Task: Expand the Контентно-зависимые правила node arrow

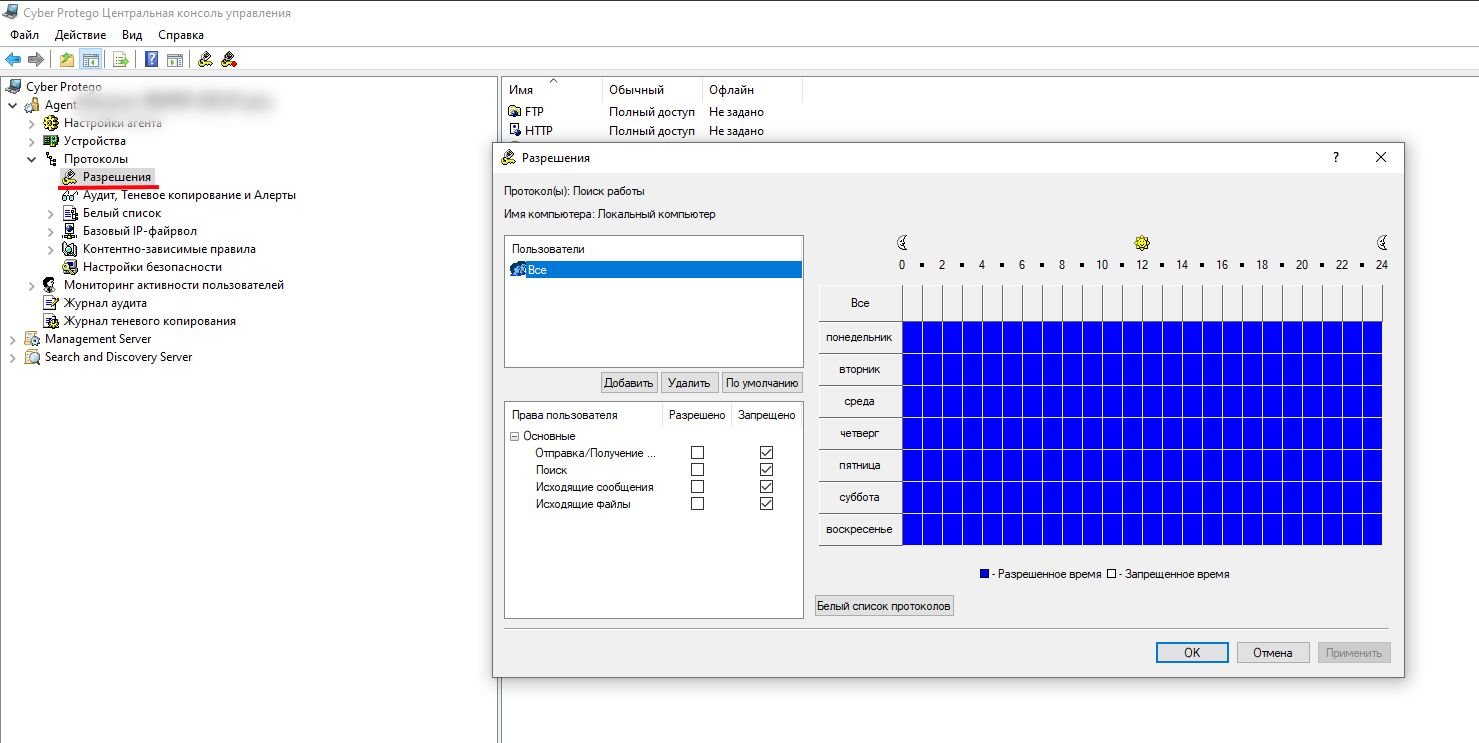Action: click(50, 249)
